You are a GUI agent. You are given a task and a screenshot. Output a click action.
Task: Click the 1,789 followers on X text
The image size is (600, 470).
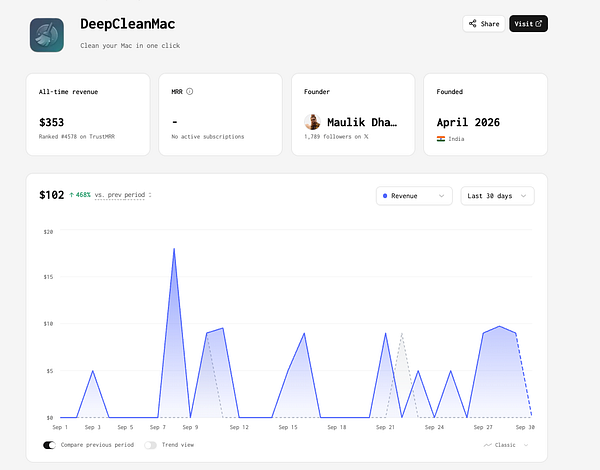pyautogui.click(x=336, y=137)
